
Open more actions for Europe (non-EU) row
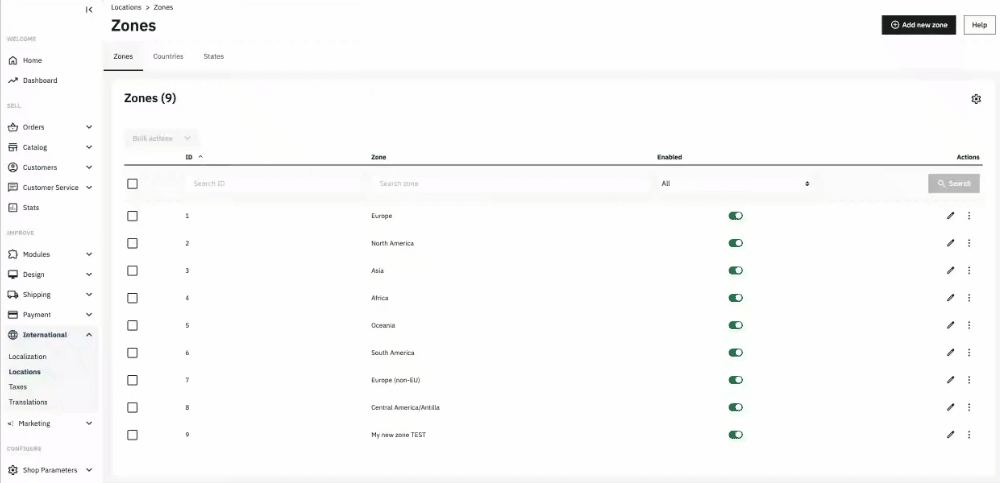(x=969, y=380)
